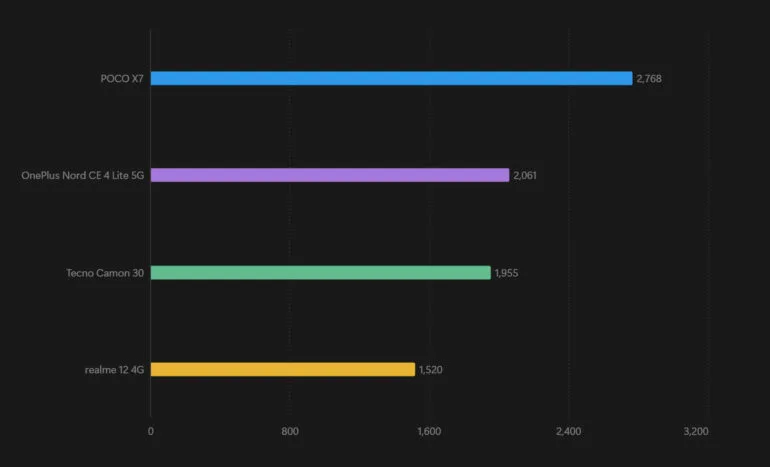Click the 2,400 axis tick label
770x467 pixels.
569,431
